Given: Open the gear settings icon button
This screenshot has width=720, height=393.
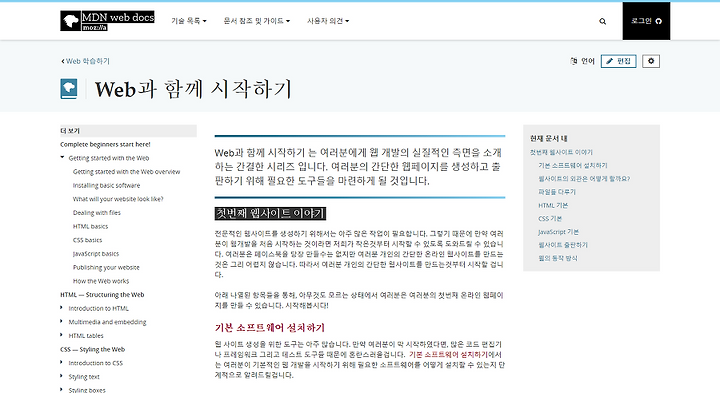Looking at the screenshot, I should [651, 61].
